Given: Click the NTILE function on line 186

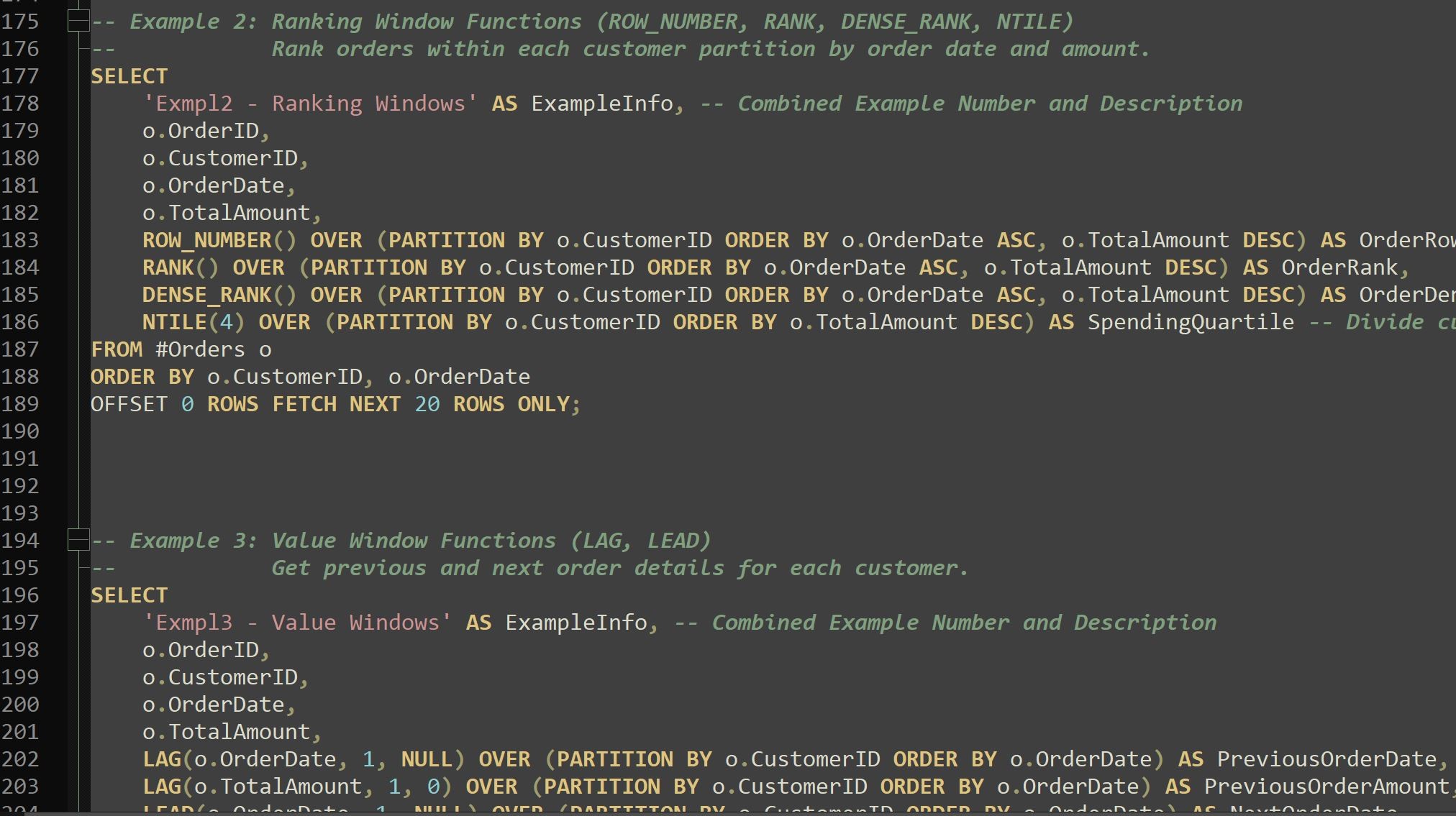Looking at the screenshot, I should point(174,322).
